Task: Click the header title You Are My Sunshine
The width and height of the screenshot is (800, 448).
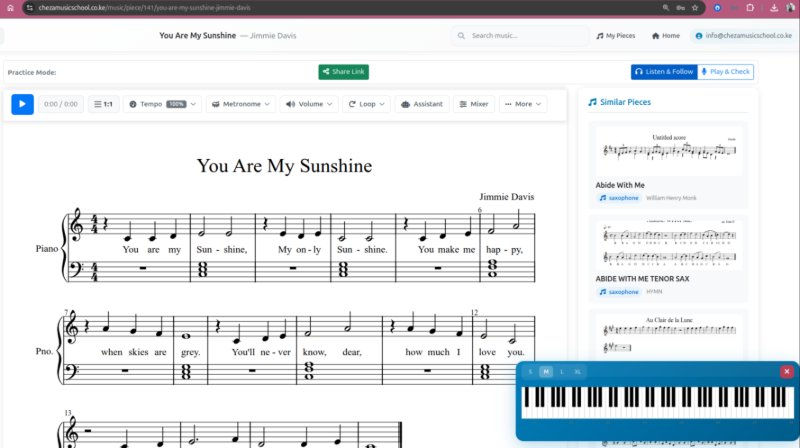Action: [x=197, y=36]
